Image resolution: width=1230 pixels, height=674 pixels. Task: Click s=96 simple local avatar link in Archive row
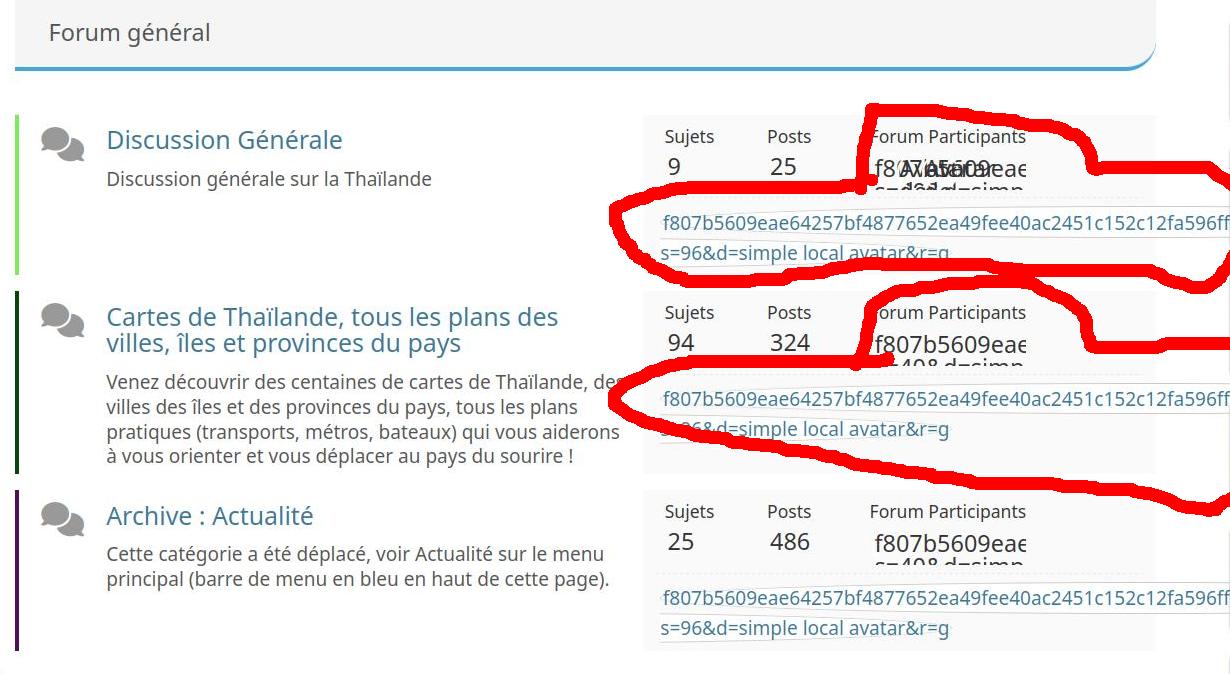click(804, 628)
